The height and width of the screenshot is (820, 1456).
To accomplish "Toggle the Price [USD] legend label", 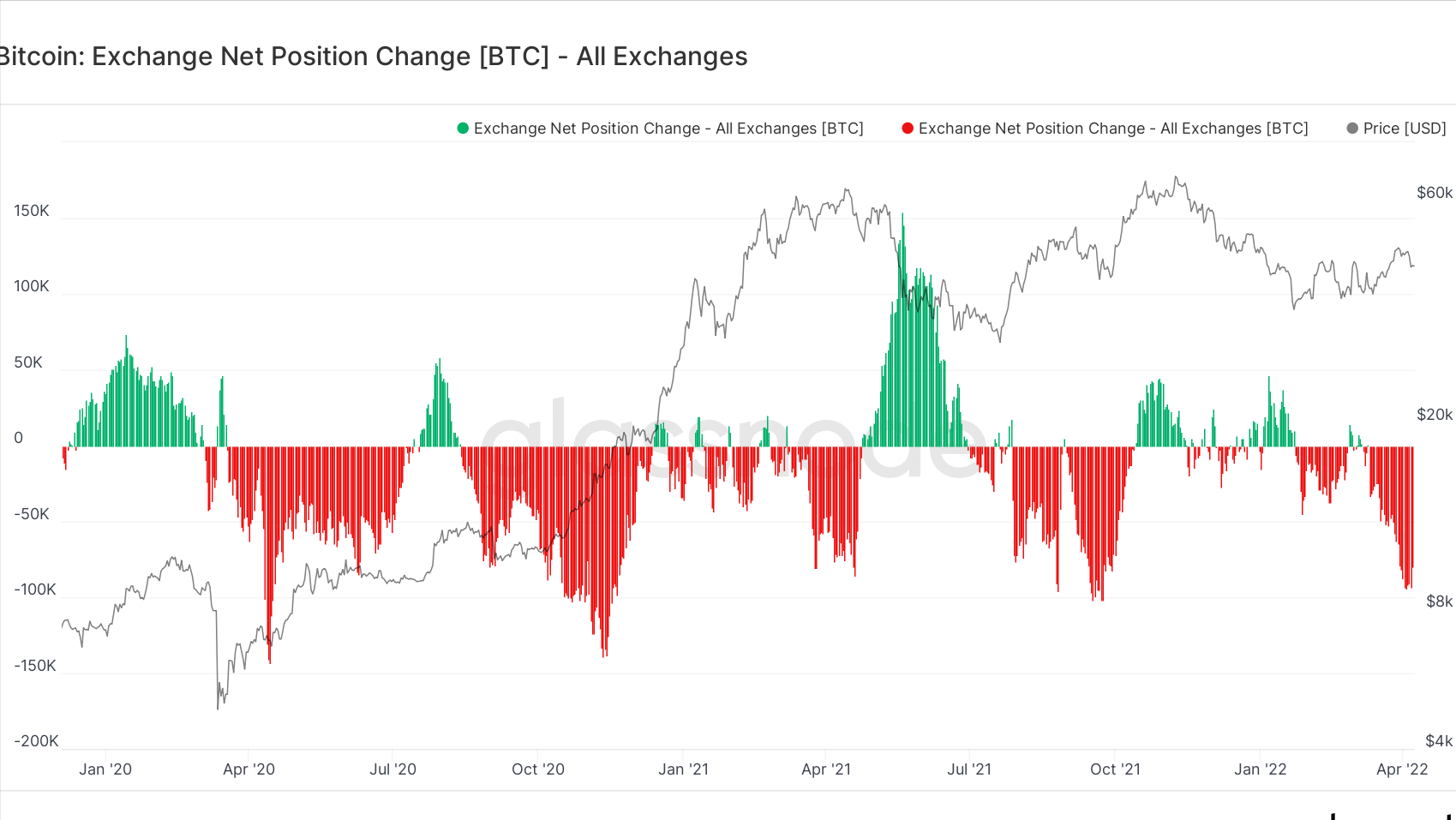I will point(1405,129).
